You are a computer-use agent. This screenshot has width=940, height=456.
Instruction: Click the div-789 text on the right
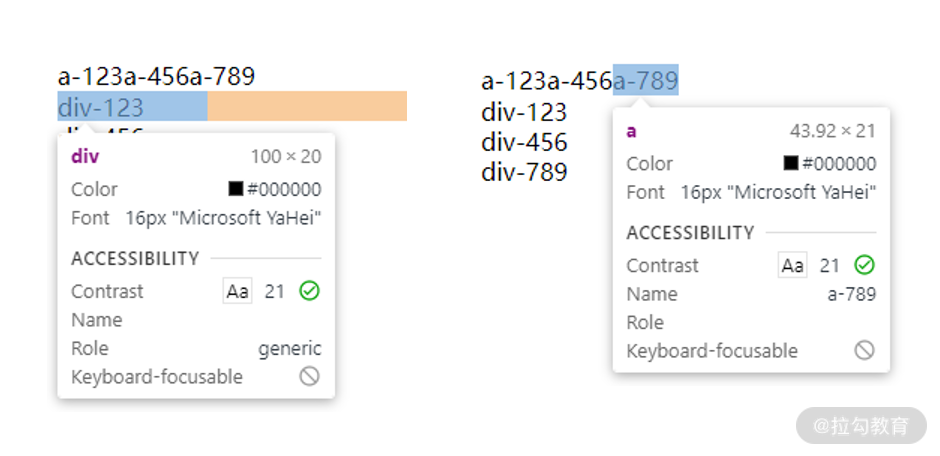tap(524, 172)
